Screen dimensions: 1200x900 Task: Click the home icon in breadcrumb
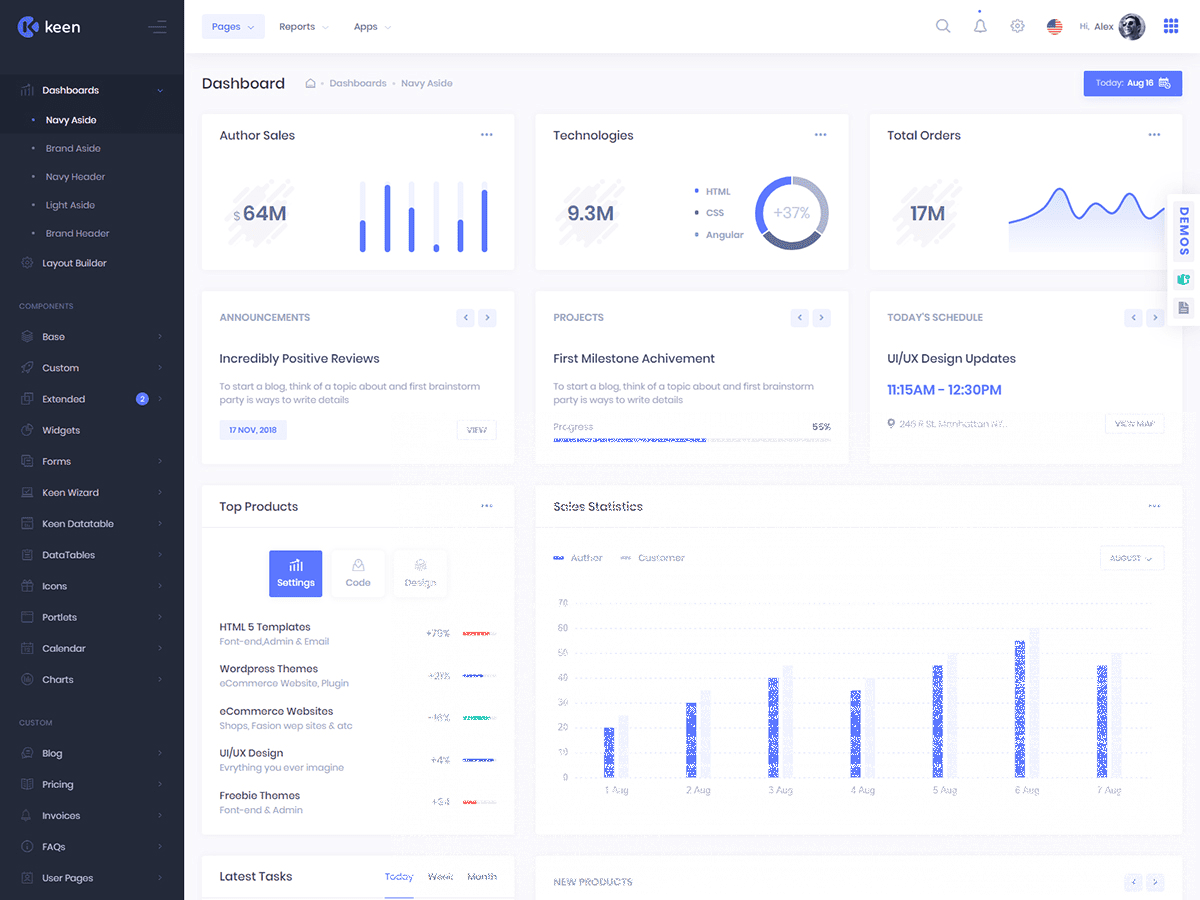310,84
